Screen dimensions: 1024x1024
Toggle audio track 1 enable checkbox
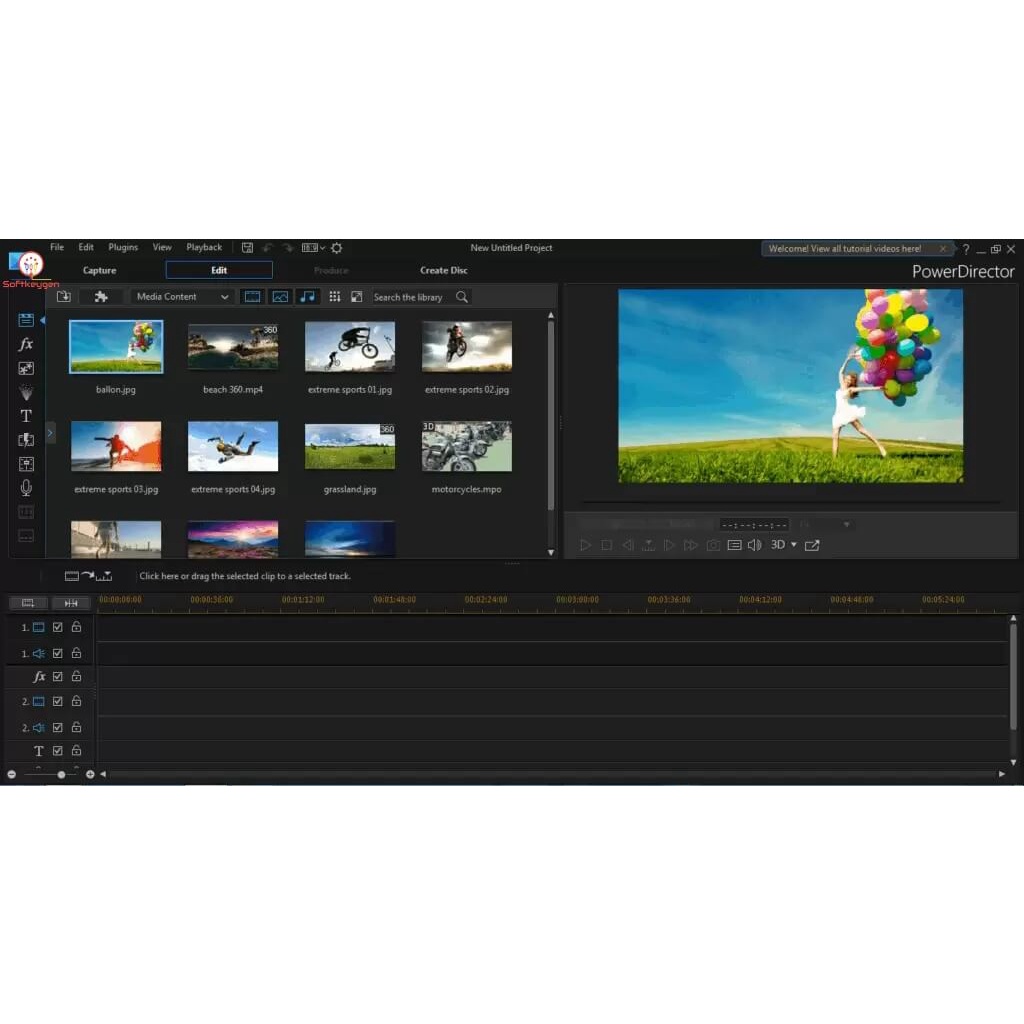57,653
